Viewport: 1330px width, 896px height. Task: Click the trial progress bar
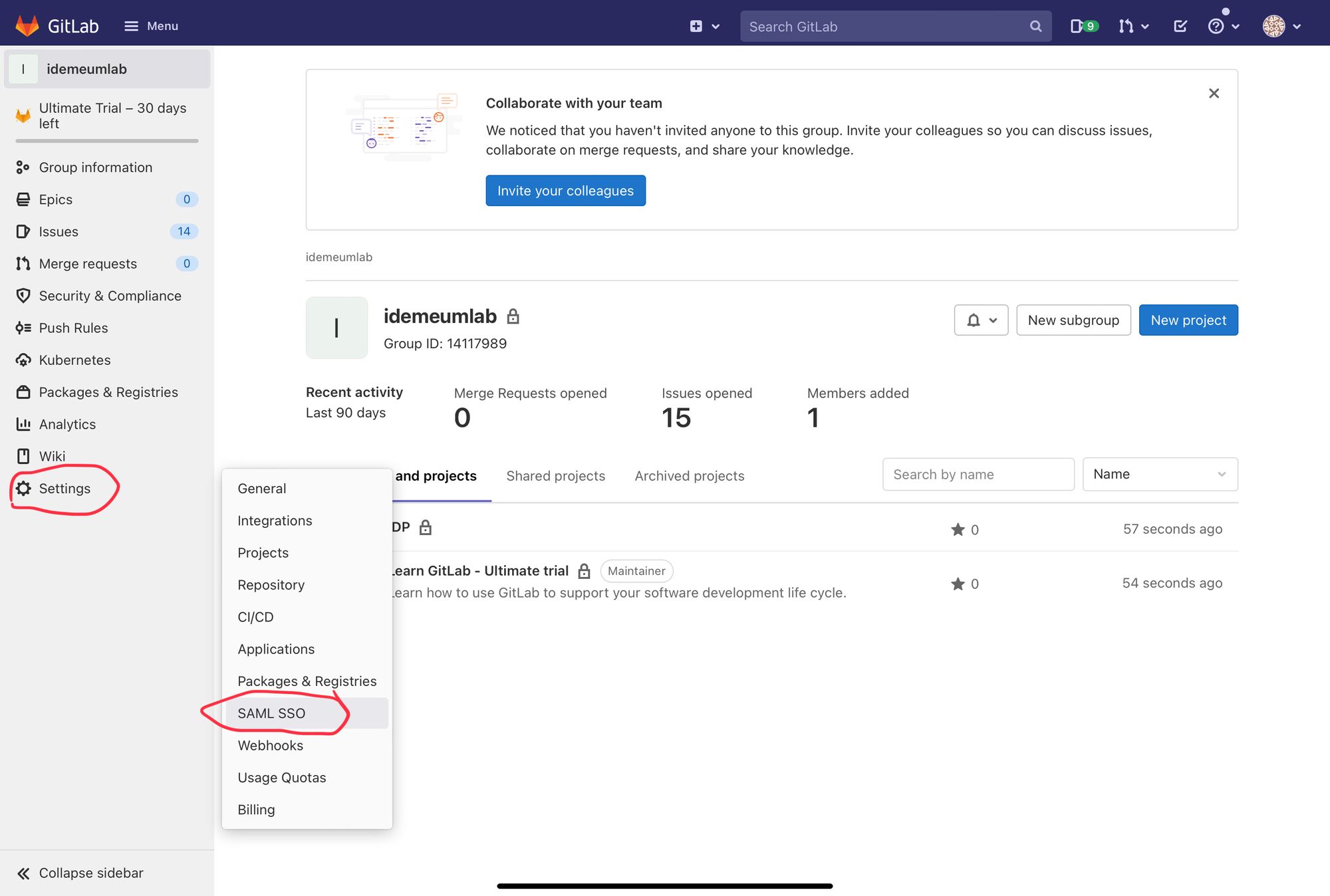point(107,141)
